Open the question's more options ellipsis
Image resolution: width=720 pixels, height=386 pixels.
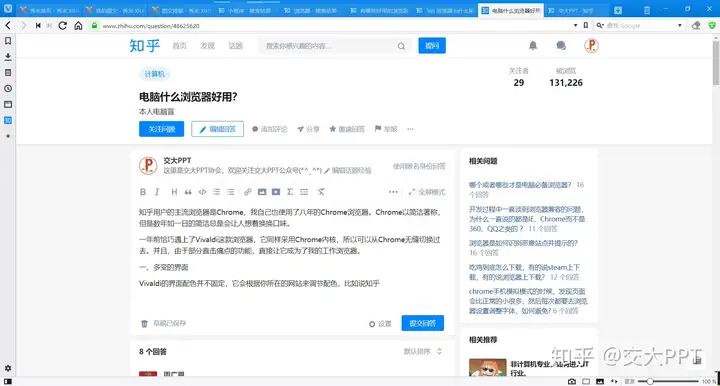point(411,129)
